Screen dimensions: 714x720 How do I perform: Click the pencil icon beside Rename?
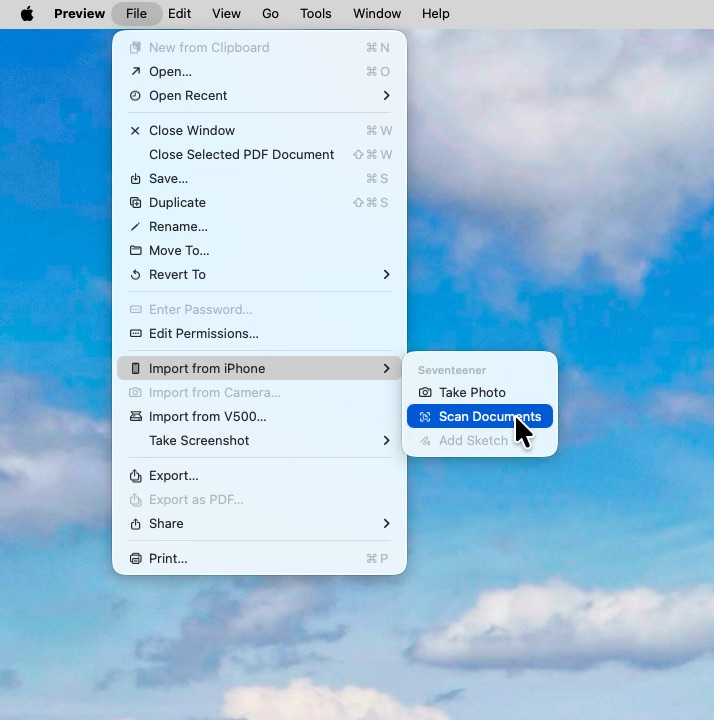[136, 227]
